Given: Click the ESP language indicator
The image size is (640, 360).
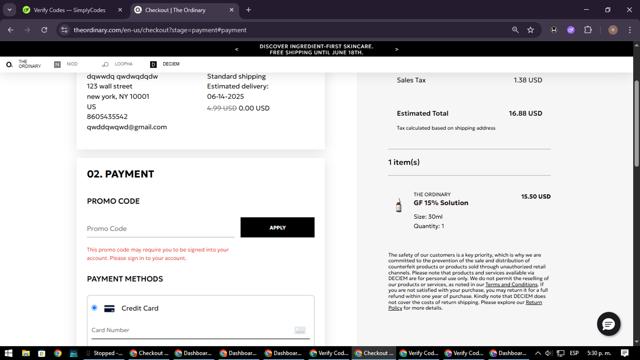Looking at the screenshot, I should point(574,353).
